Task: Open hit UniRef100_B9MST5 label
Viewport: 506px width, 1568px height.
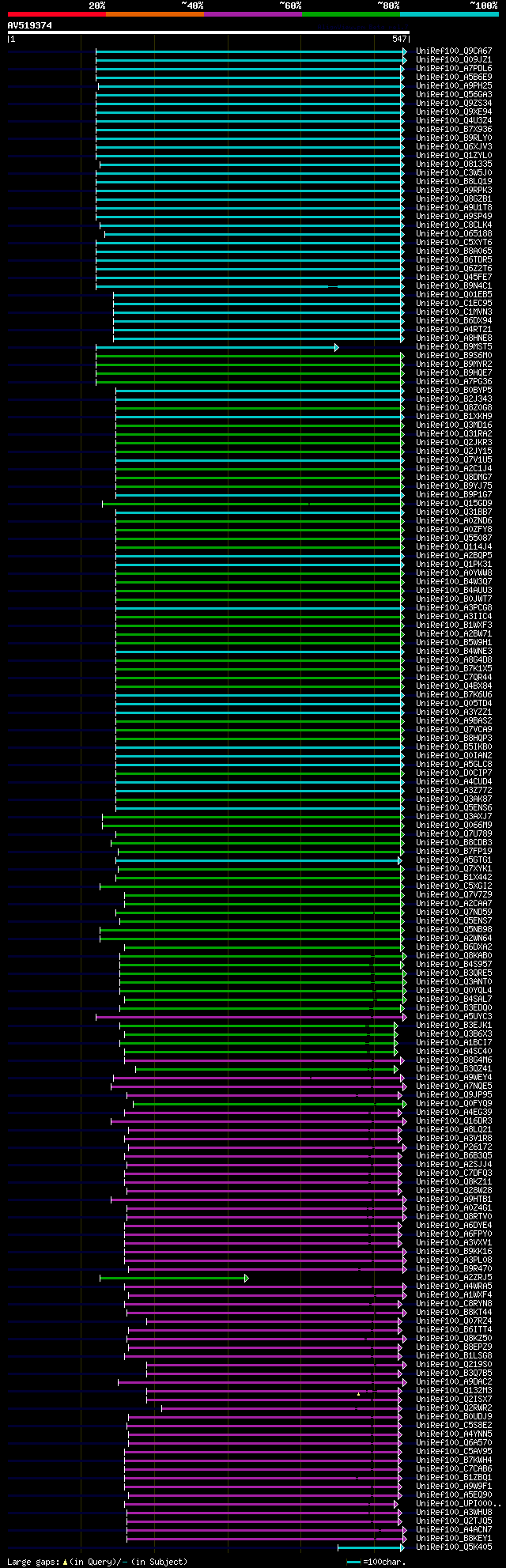Action: (x=454, y=347)
